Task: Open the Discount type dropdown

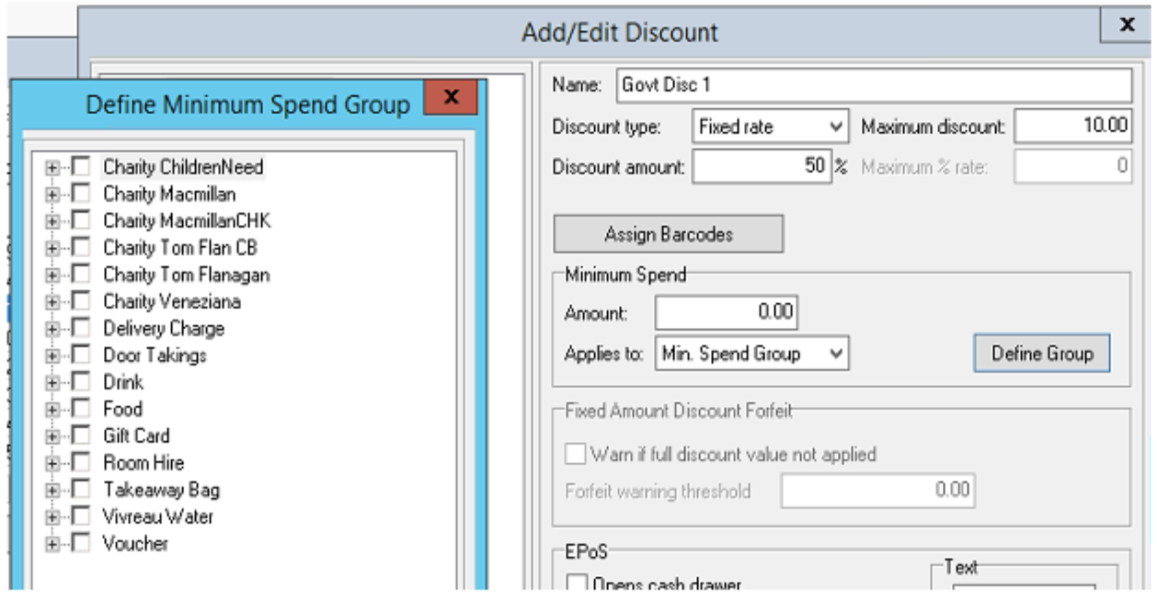Action: (x=770, y=127)
